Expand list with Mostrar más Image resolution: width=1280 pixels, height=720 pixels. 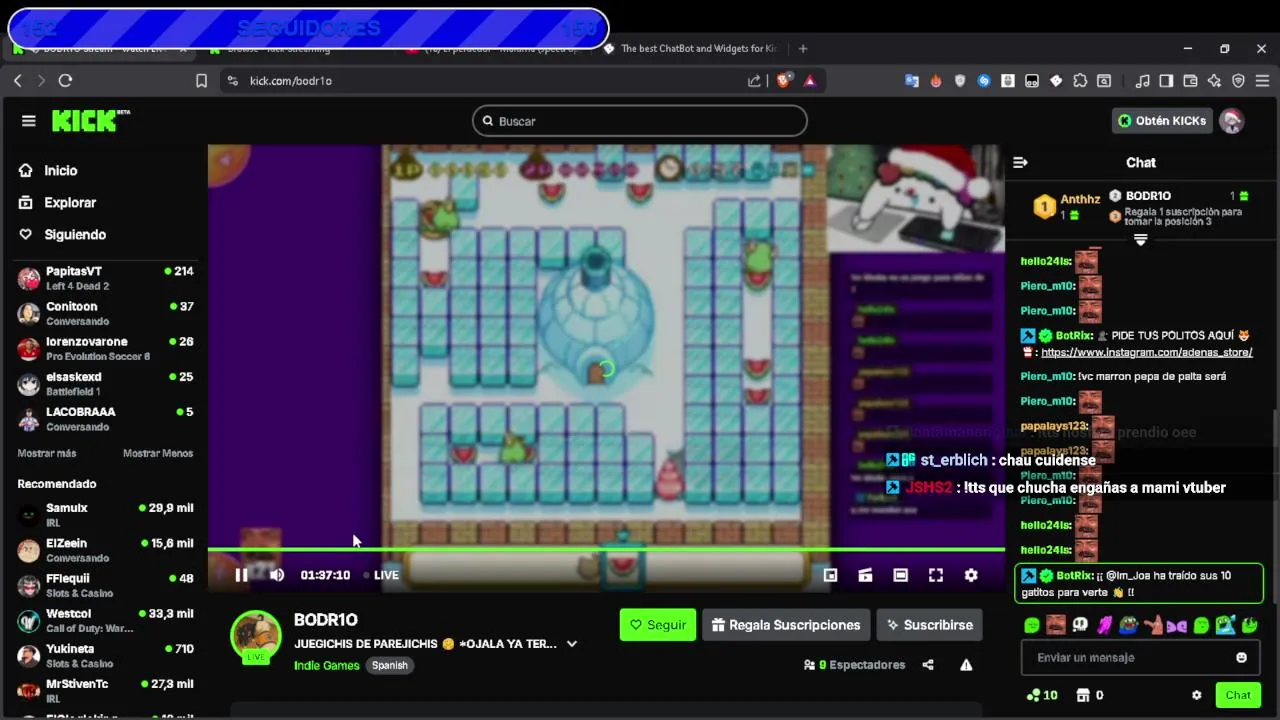(47, 453)
